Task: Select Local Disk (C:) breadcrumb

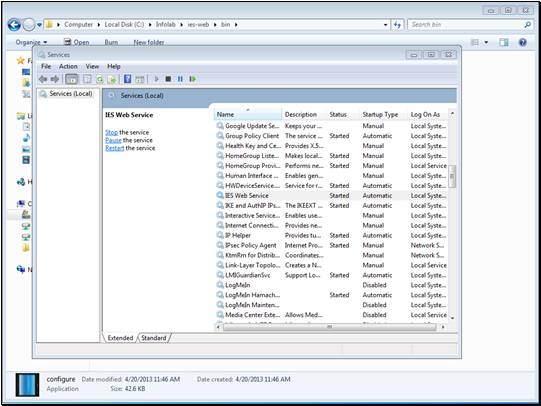Action: click(x=124, y=24)
